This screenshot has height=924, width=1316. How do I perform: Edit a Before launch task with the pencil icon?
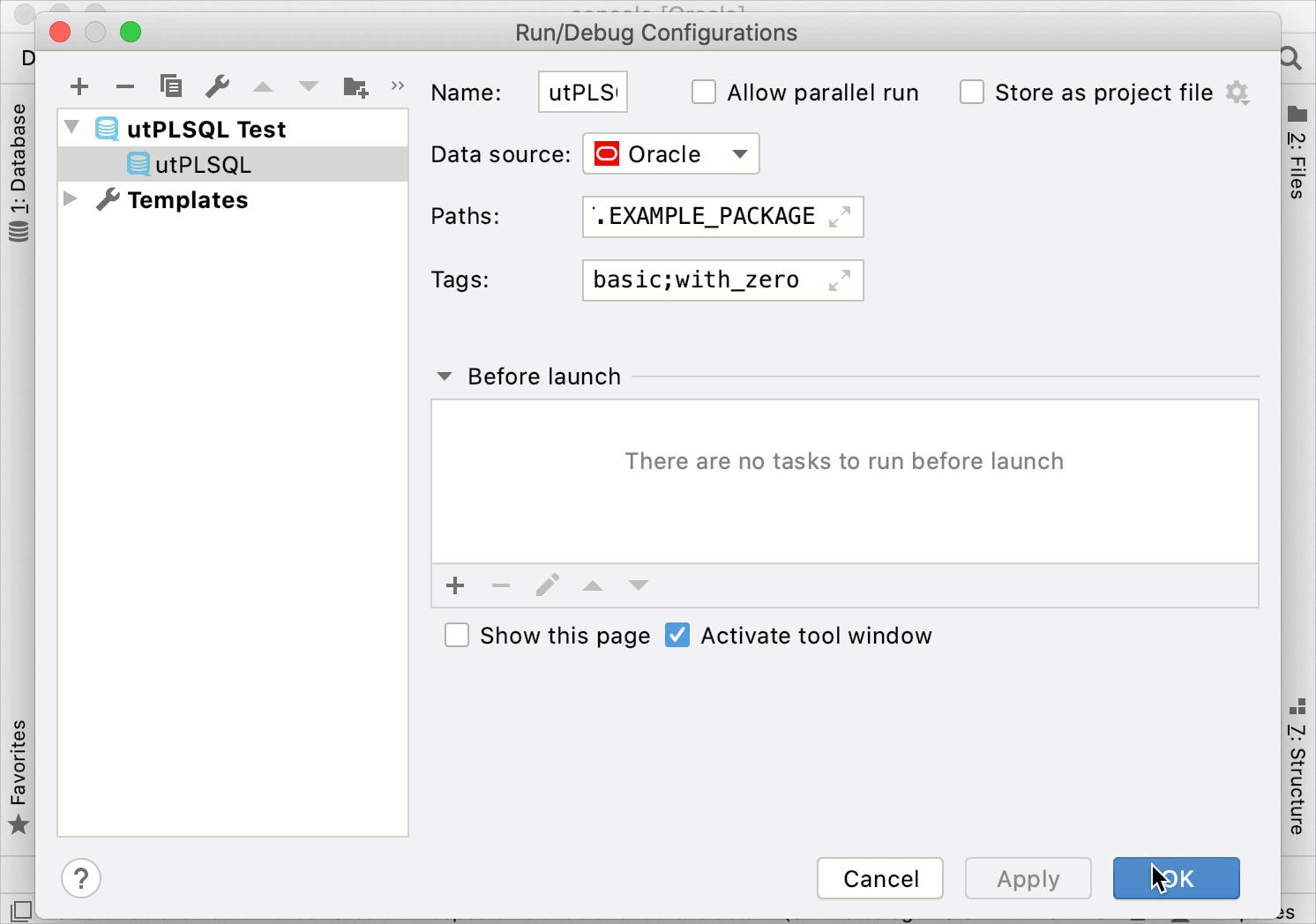pos(547,585)
